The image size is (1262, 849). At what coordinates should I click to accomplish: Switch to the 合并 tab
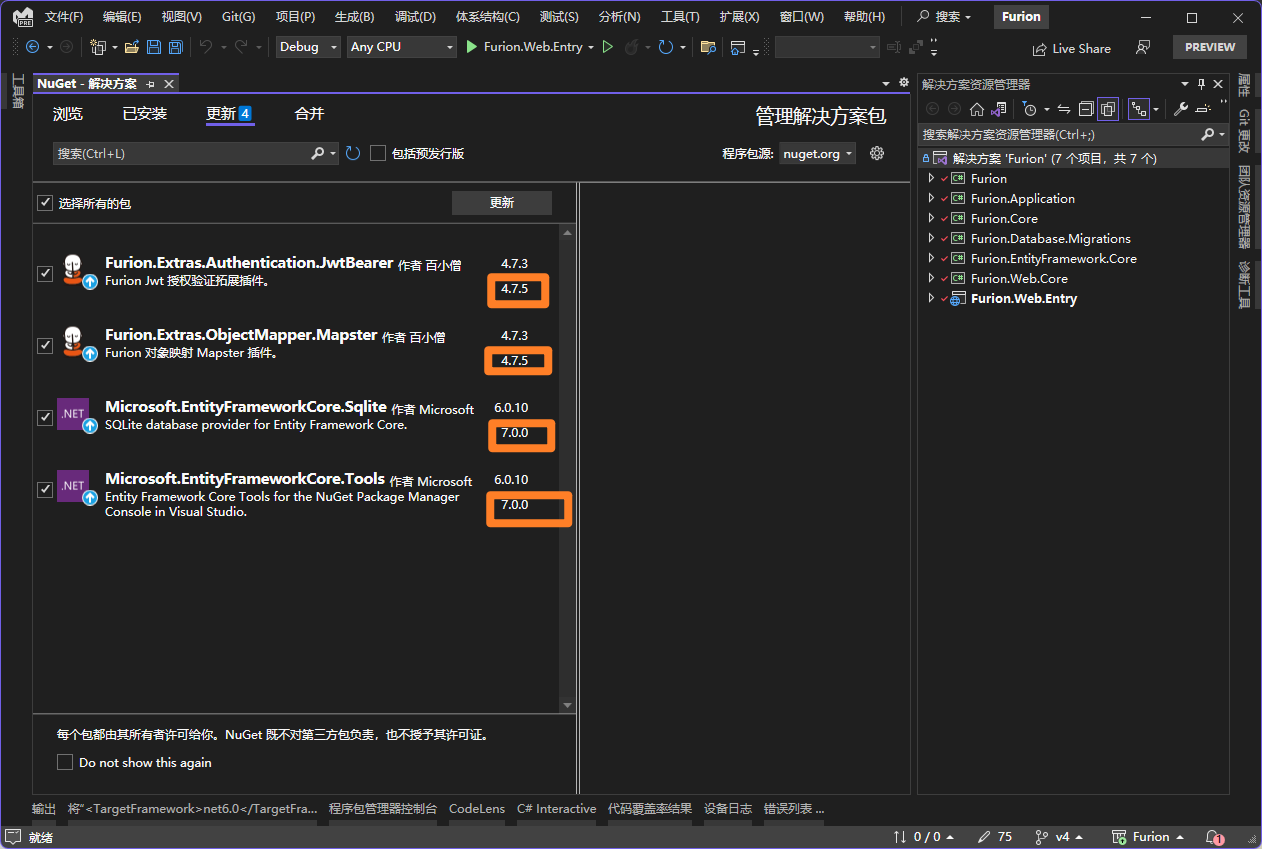(309, 114)
